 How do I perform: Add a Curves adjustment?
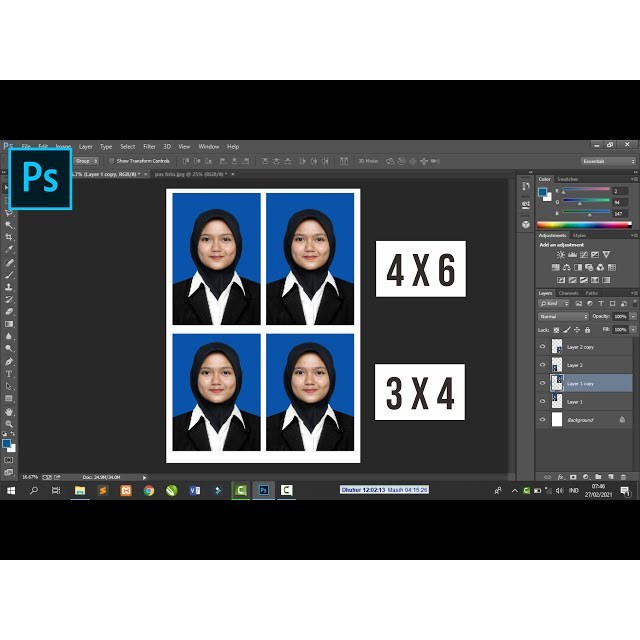584,255
